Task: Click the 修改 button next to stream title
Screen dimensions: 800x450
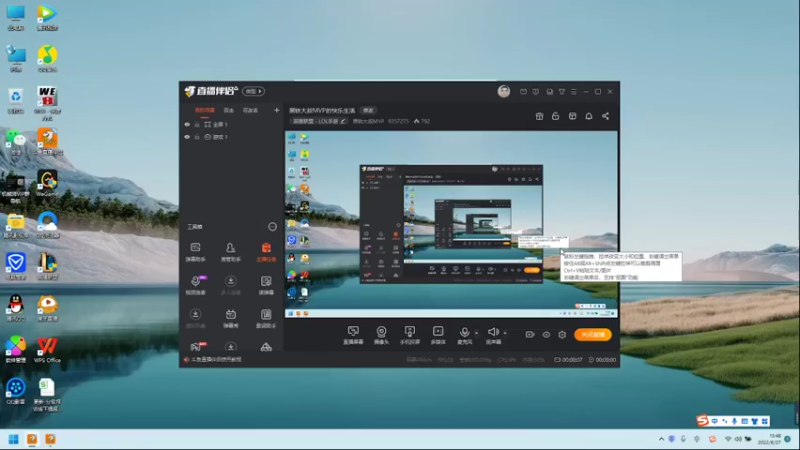Action: [x=368, y=110]
